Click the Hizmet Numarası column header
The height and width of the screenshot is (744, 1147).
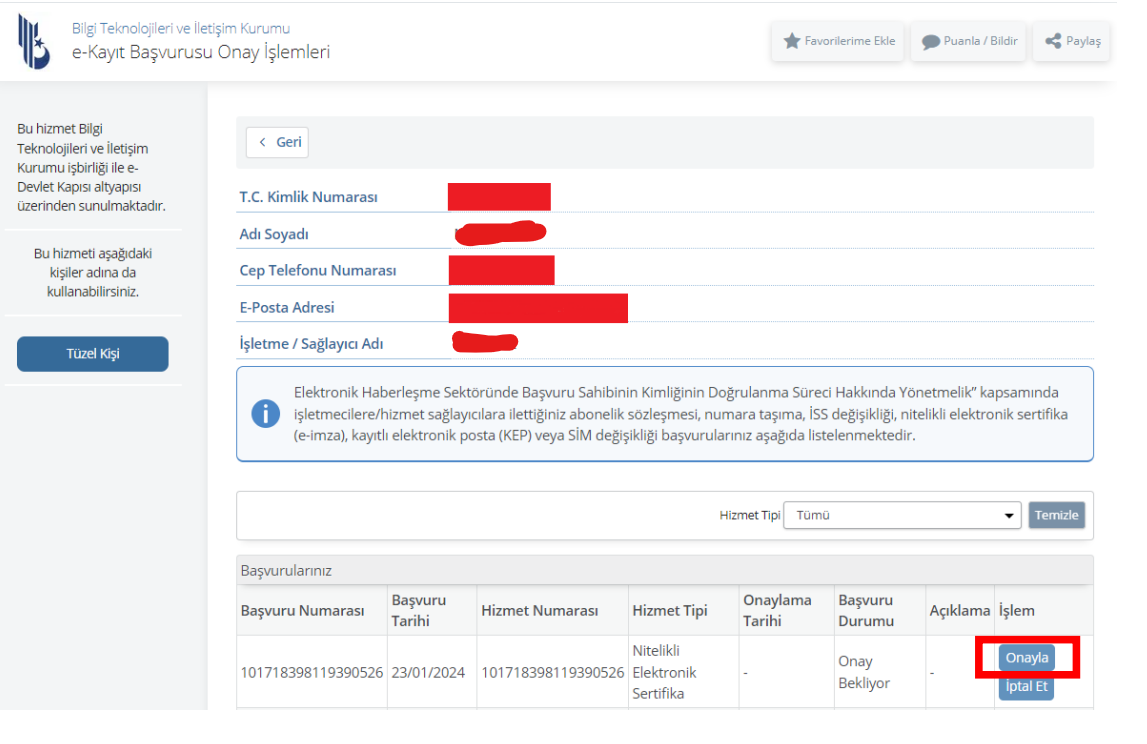tap(539, 611)
